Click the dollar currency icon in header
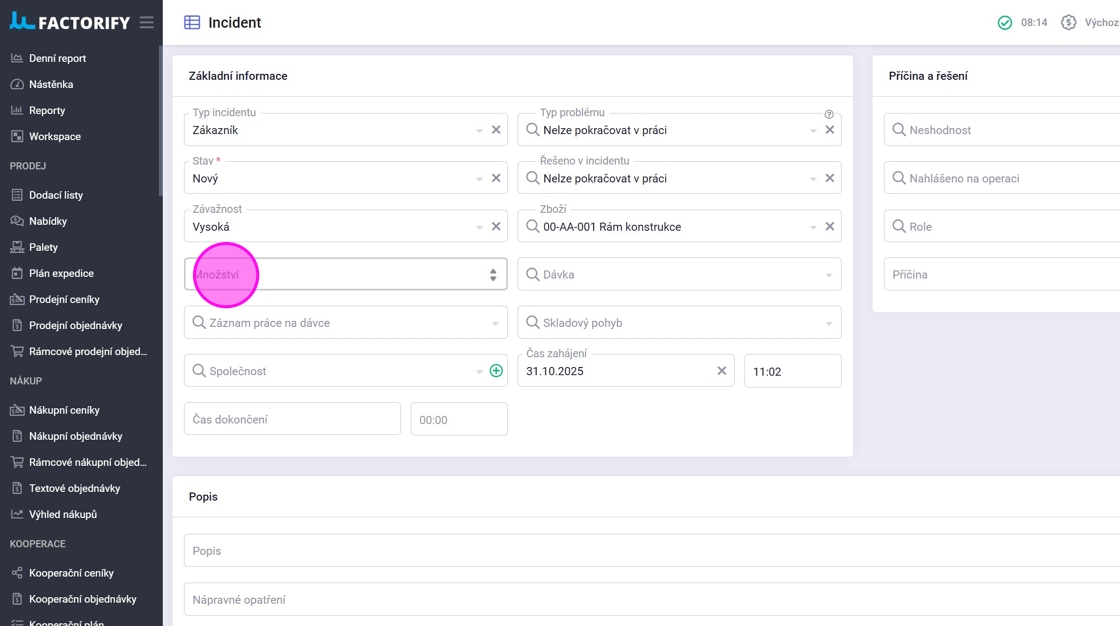The width and height of the screenshot is (1120, 626). (x=1068, y=22)
